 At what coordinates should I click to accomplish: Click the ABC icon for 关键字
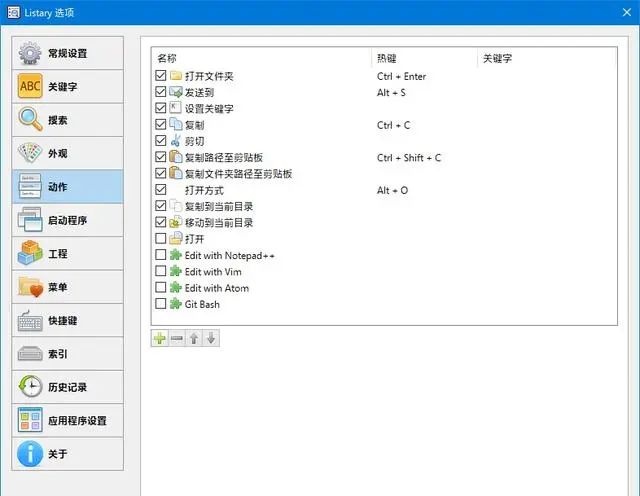[30, 86]
